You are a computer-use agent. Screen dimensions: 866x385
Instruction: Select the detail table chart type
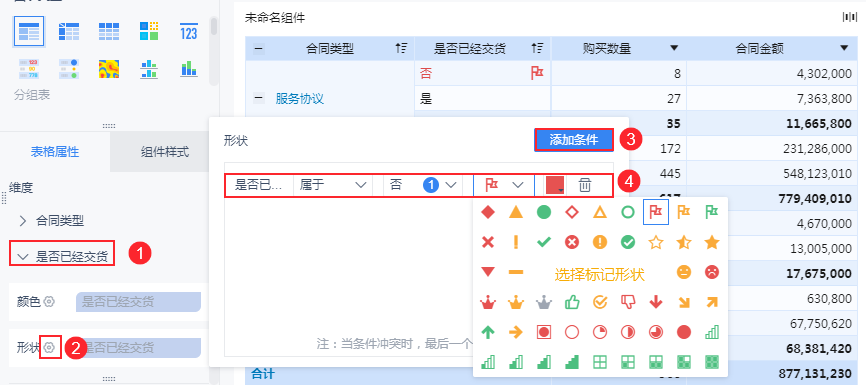[x=109, y=31]
